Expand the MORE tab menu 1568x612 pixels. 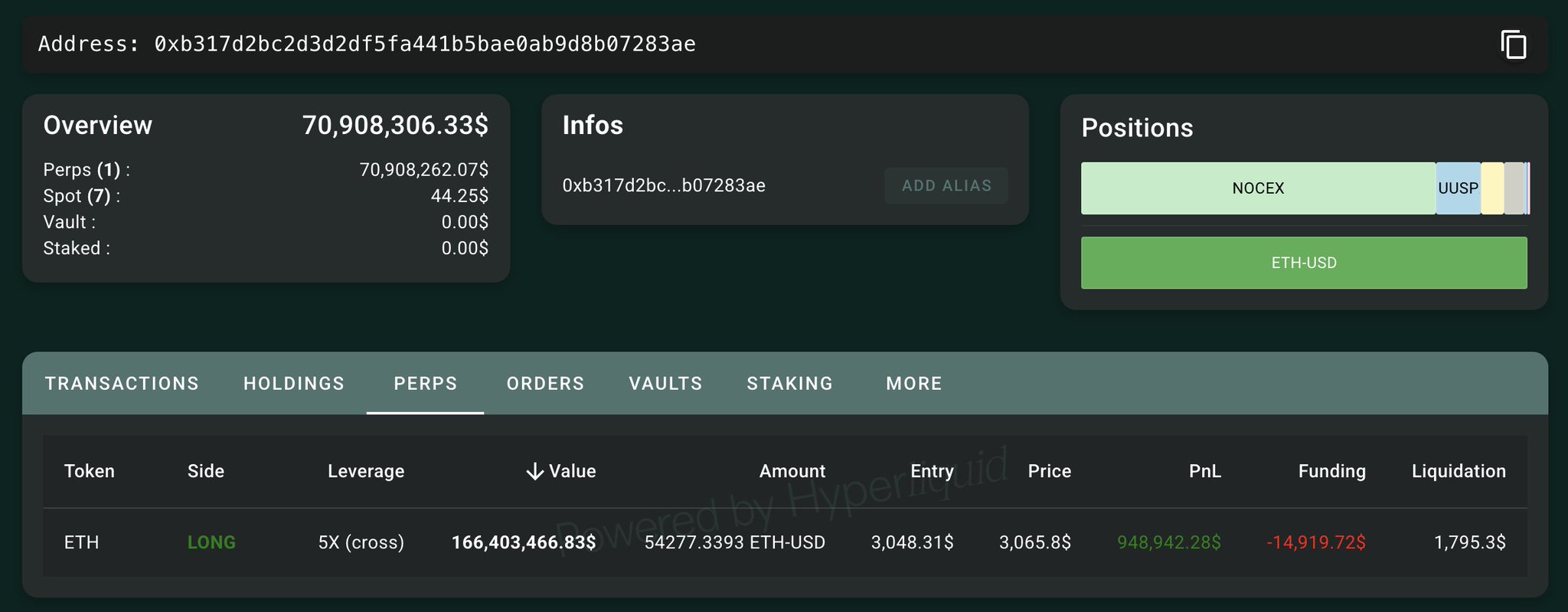913,384
